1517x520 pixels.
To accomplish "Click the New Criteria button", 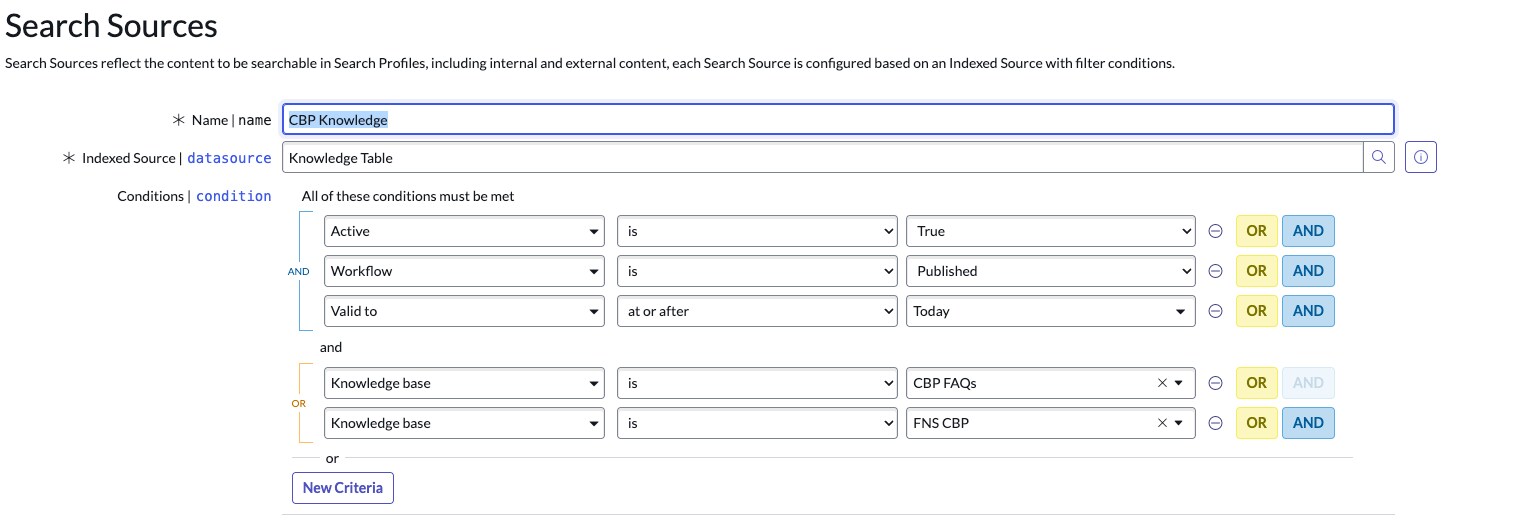I will [x=343, y=488].
